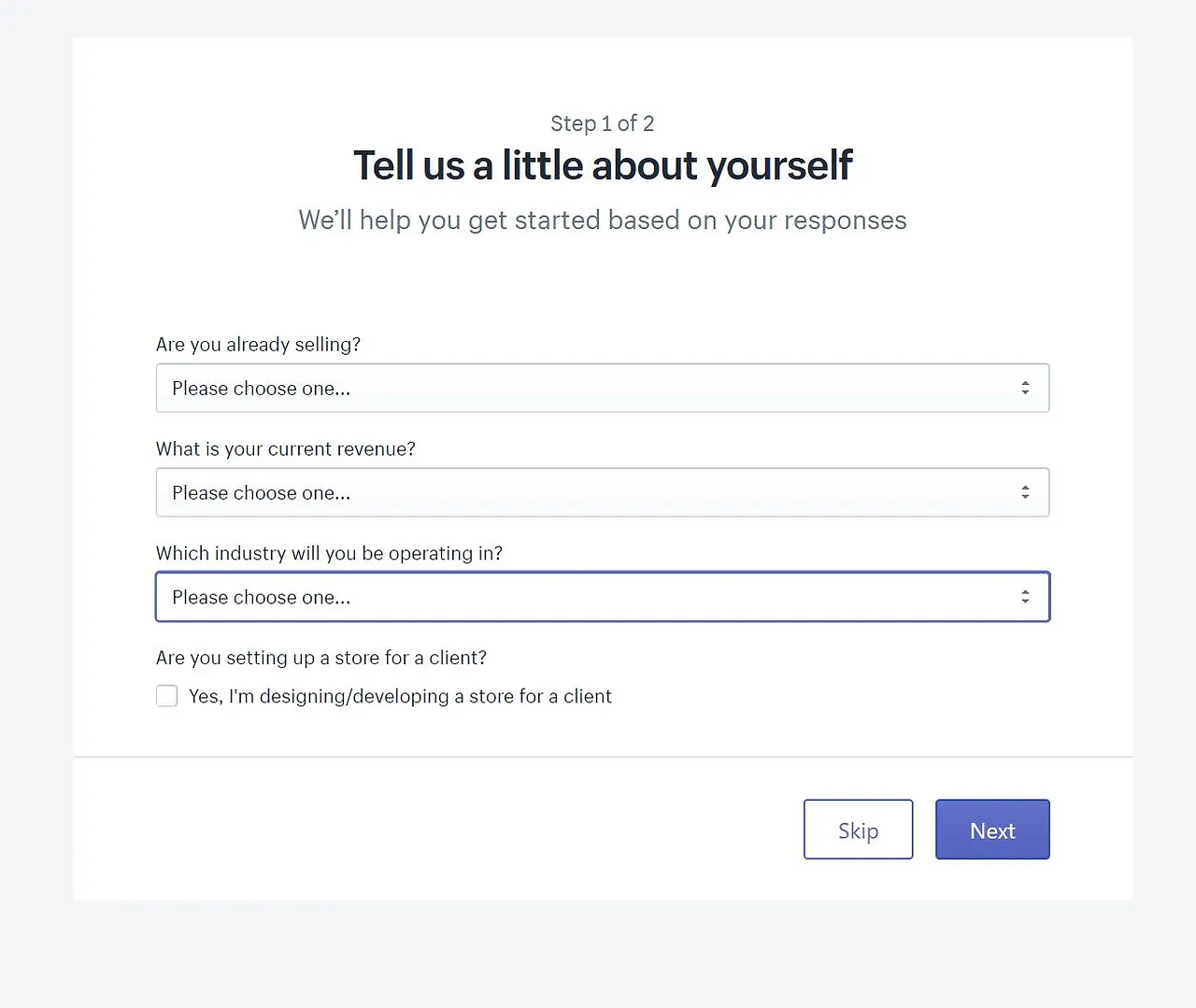This screenshot has width=1196, height=1008.
Task: Click the 'Step 1 of 2' indicator text
Action: click(x=603, y=123)
